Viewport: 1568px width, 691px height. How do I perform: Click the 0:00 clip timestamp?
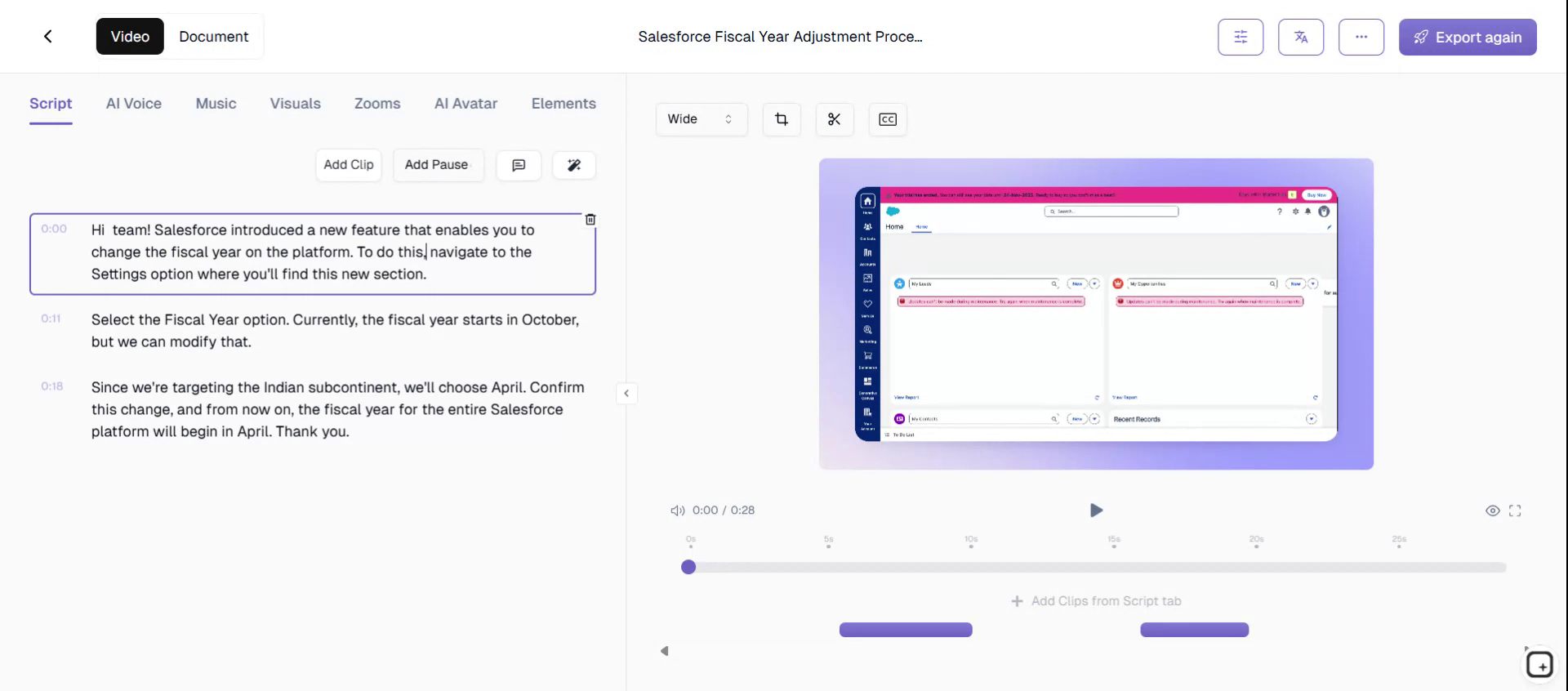pyautogui.click(x=54, y=229)
